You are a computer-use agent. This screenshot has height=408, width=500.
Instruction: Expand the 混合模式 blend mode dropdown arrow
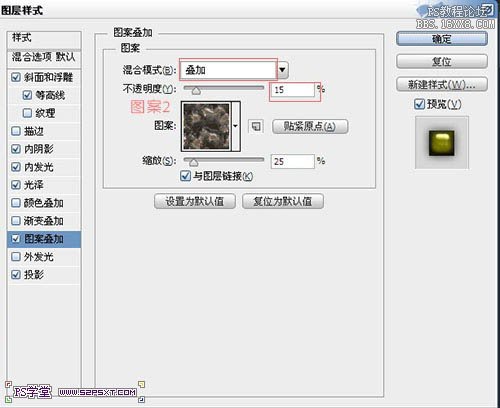point(282,70)
